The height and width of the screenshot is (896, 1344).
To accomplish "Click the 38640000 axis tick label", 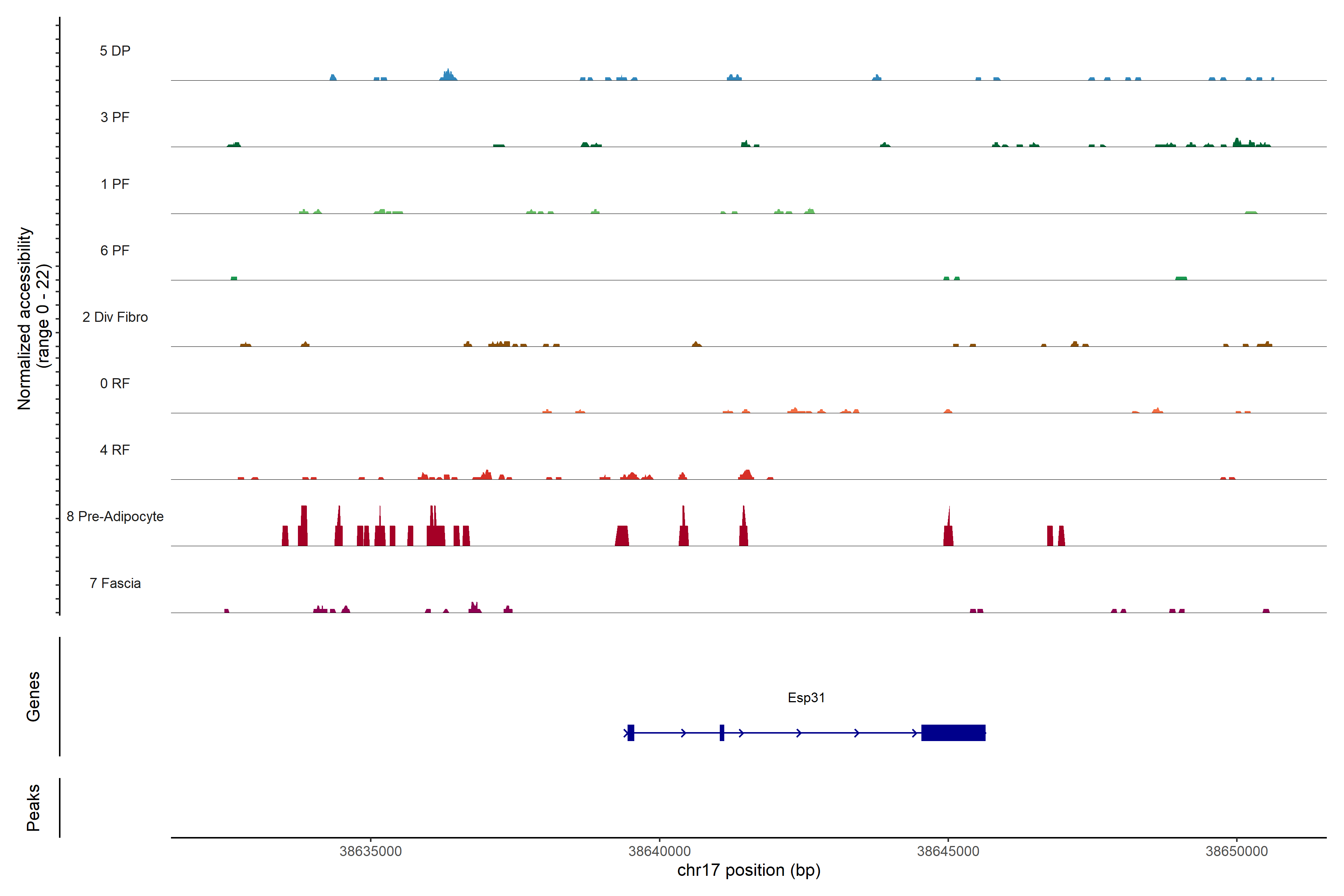I will pyautogui.click(x=659, y=851).
